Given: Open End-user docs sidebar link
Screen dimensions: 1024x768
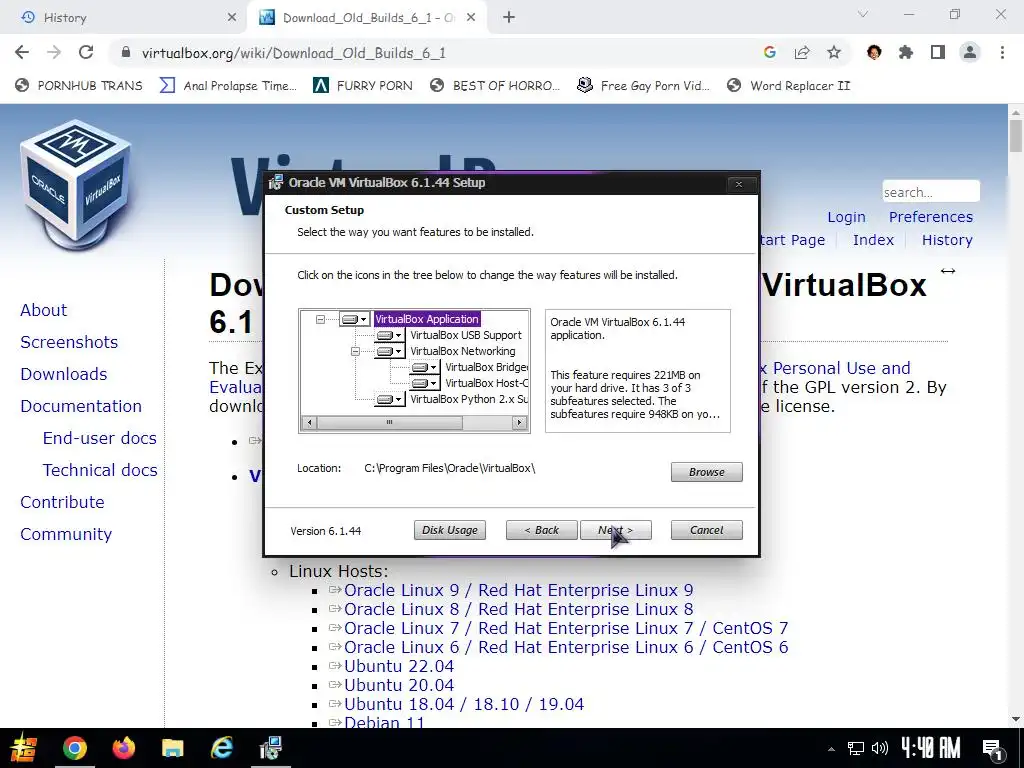Looking at the screenshot, I should (x=100, y=438).
